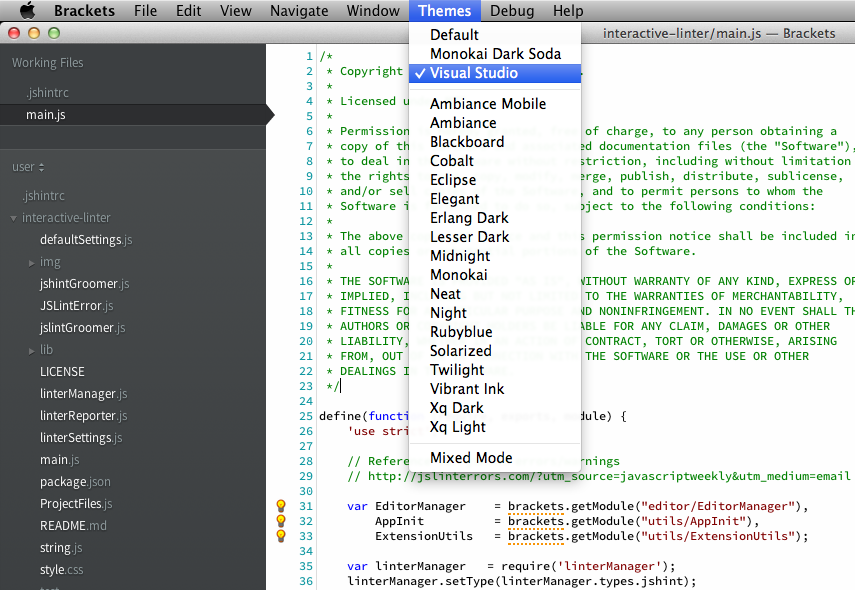This screenshot has width=855, height=590.
Task: Select the Cobalt theme
Action: 495,161
